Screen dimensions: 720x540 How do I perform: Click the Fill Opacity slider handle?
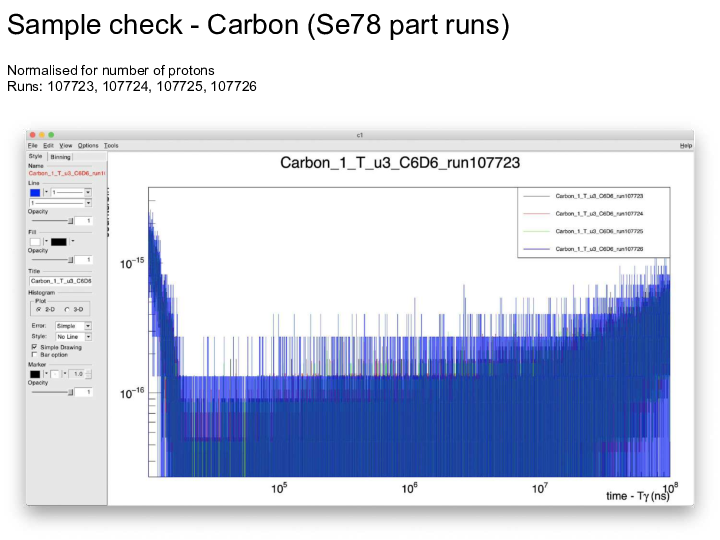tap(71, 260)
